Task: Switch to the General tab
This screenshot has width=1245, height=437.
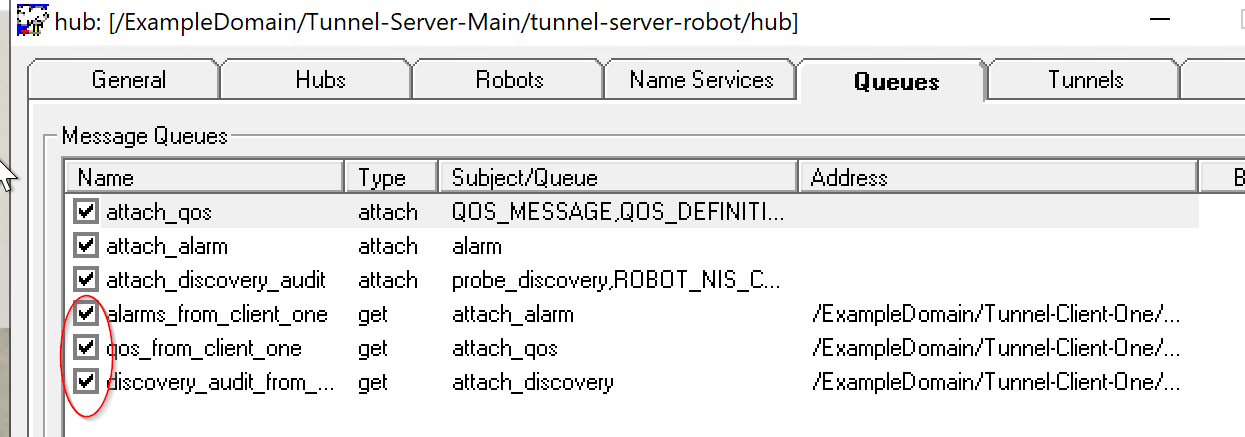Action: [128, 80]
